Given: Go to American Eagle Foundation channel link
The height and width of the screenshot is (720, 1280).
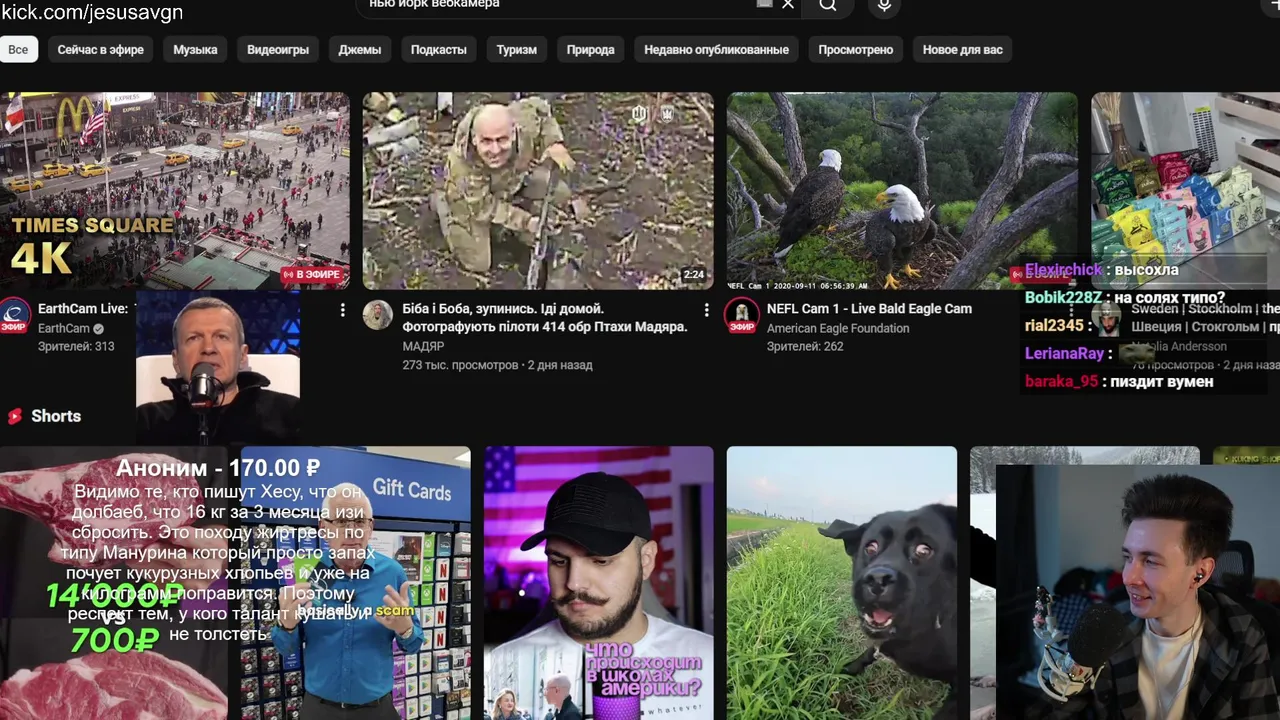Looking at the screenshot, I should coord(838,328).
